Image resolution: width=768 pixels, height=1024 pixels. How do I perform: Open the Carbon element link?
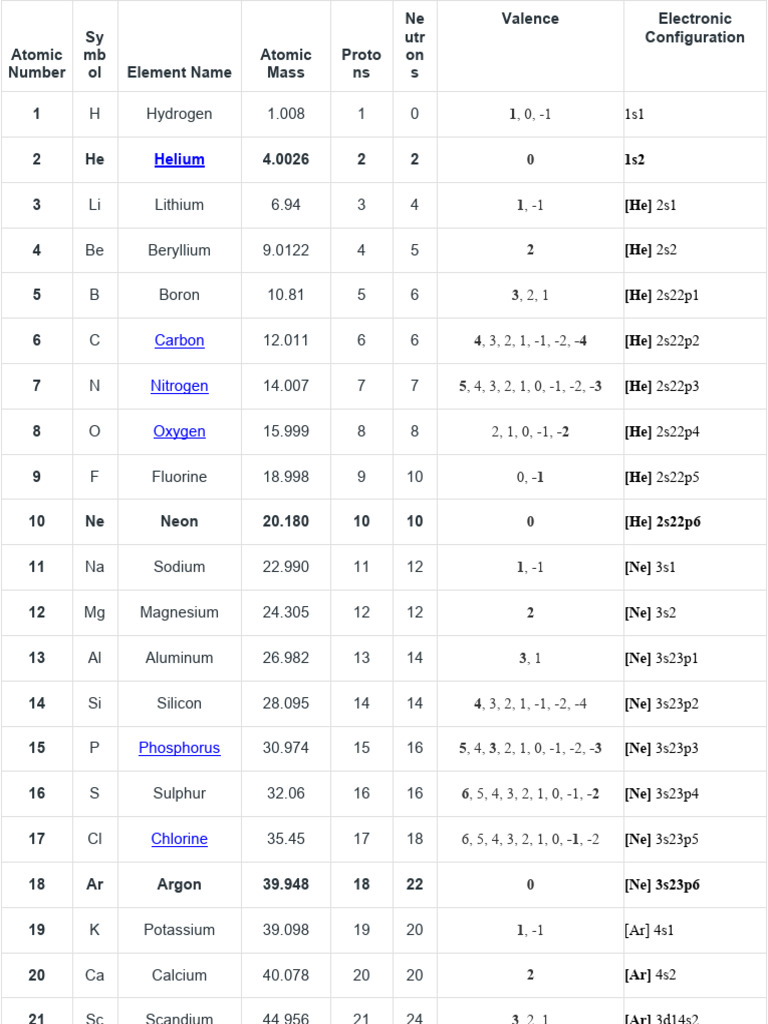tap(179, 340)
